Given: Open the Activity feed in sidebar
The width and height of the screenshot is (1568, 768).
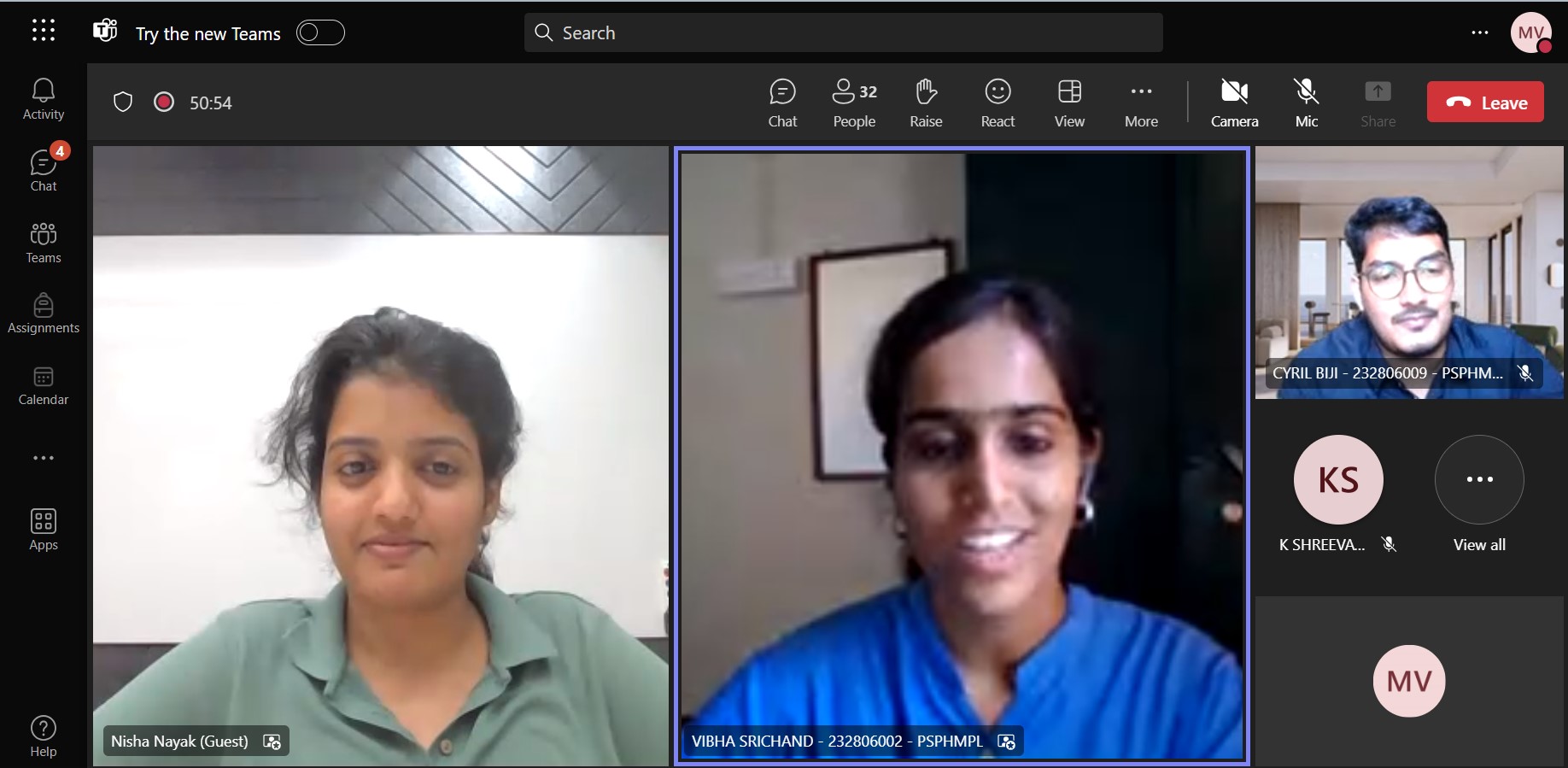Looking at the screenshot, I should tap(44, 99).
